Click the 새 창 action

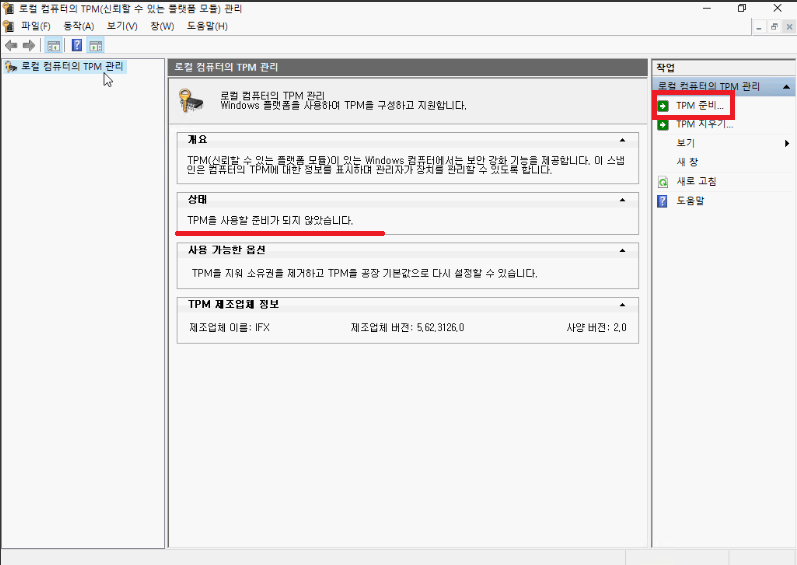[x=687, y=162]
